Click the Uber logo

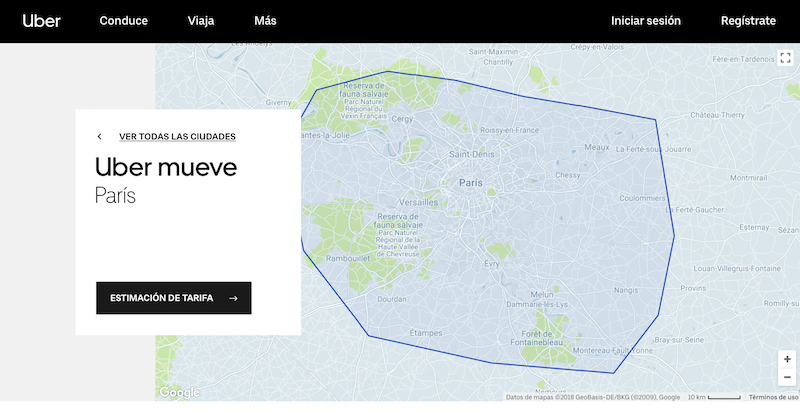(x=41, y=21)
